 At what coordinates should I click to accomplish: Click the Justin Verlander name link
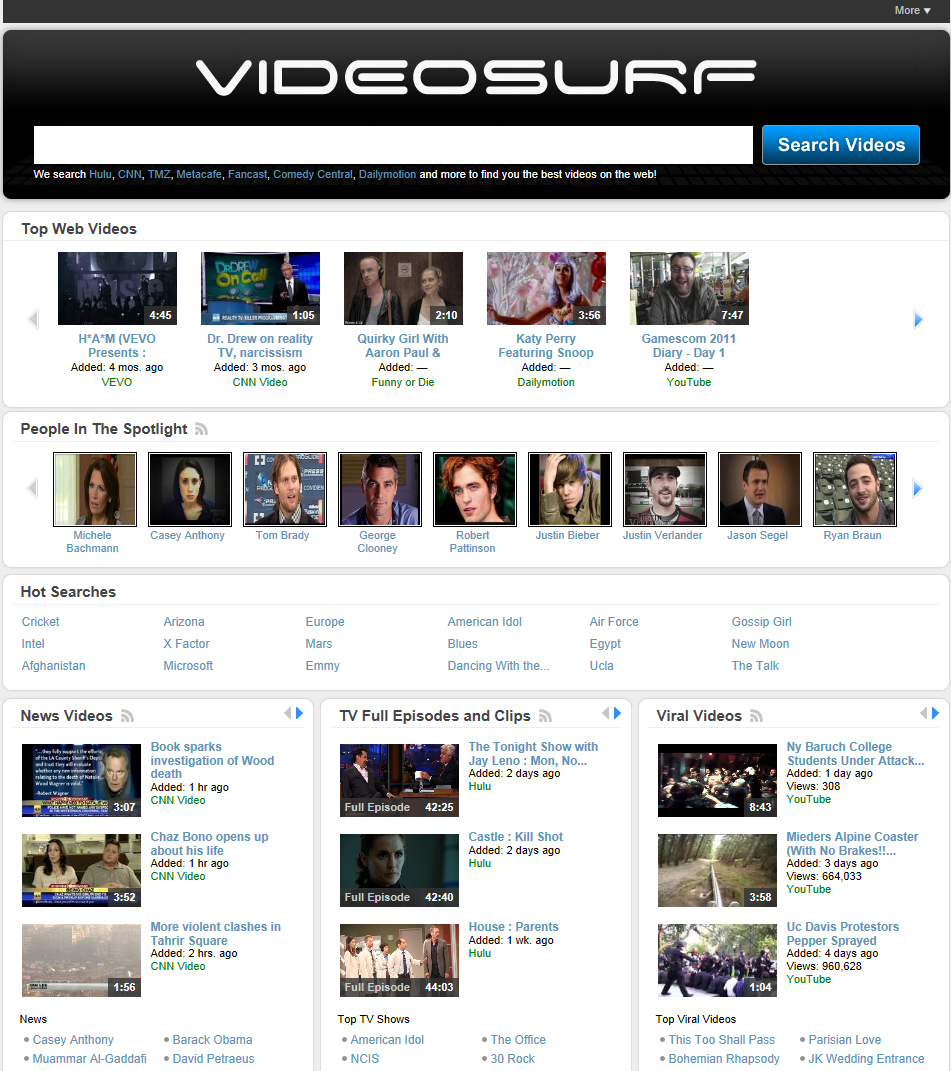click(662, 536)
